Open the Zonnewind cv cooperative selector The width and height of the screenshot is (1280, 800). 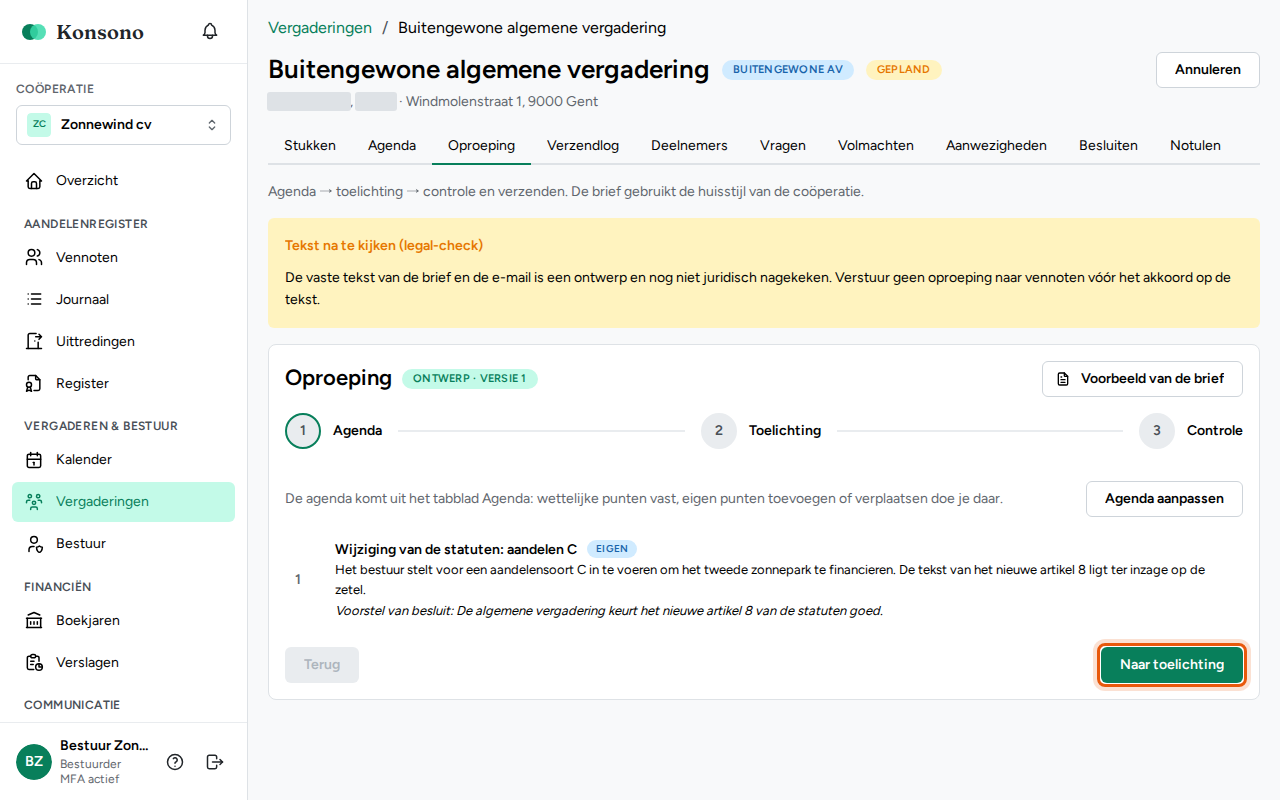click(123, 125)
